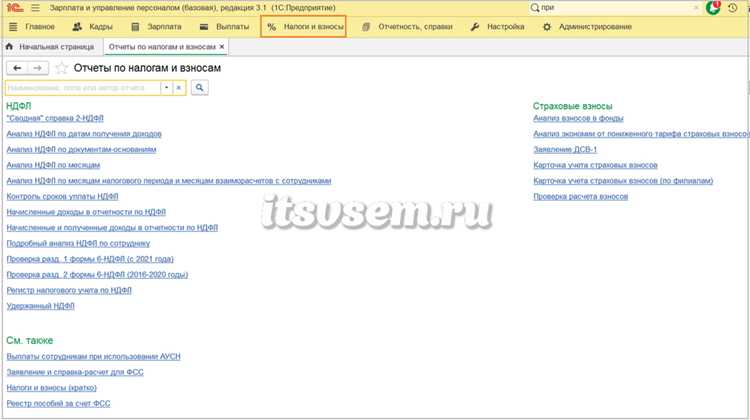Open the Выплаты section
The height and width of the screenshot is (420, 750).
coord(224,27)
